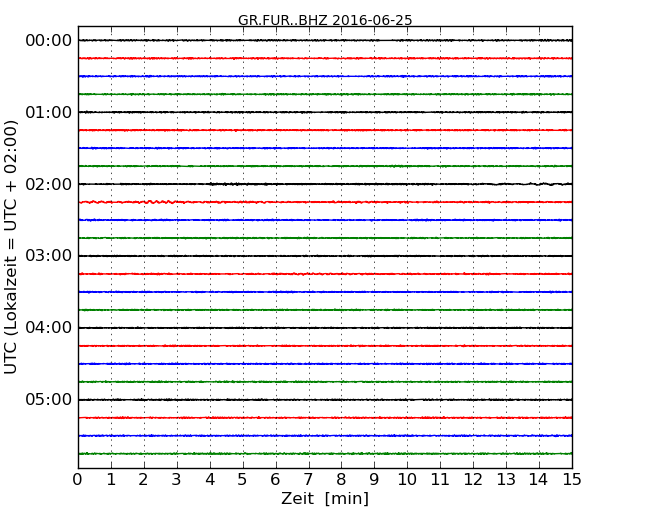Viewport: 650px width, 520px height.
Task: Click the black trace at 02:00
Action: coord(325,184)
